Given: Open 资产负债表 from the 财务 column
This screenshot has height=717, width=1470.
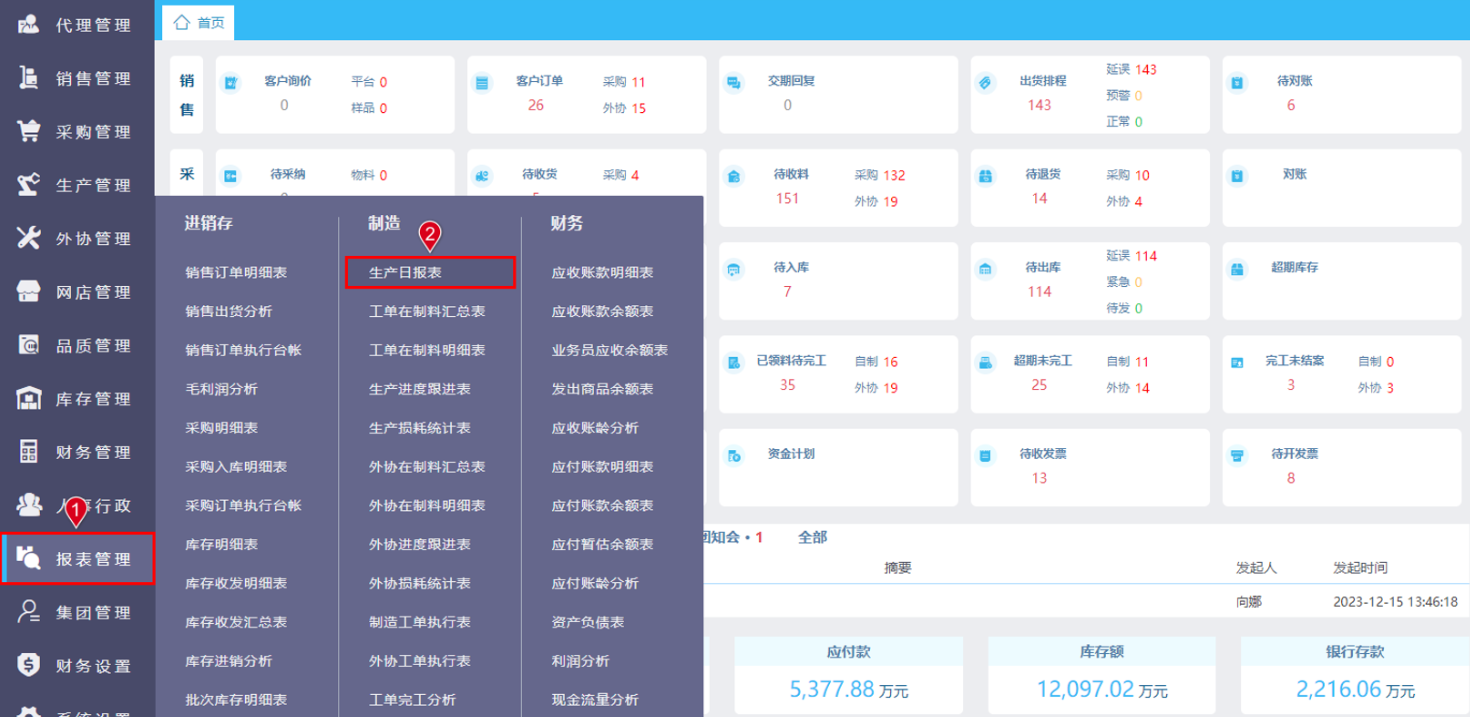Looking at the screenshot, I should point(588,622).
